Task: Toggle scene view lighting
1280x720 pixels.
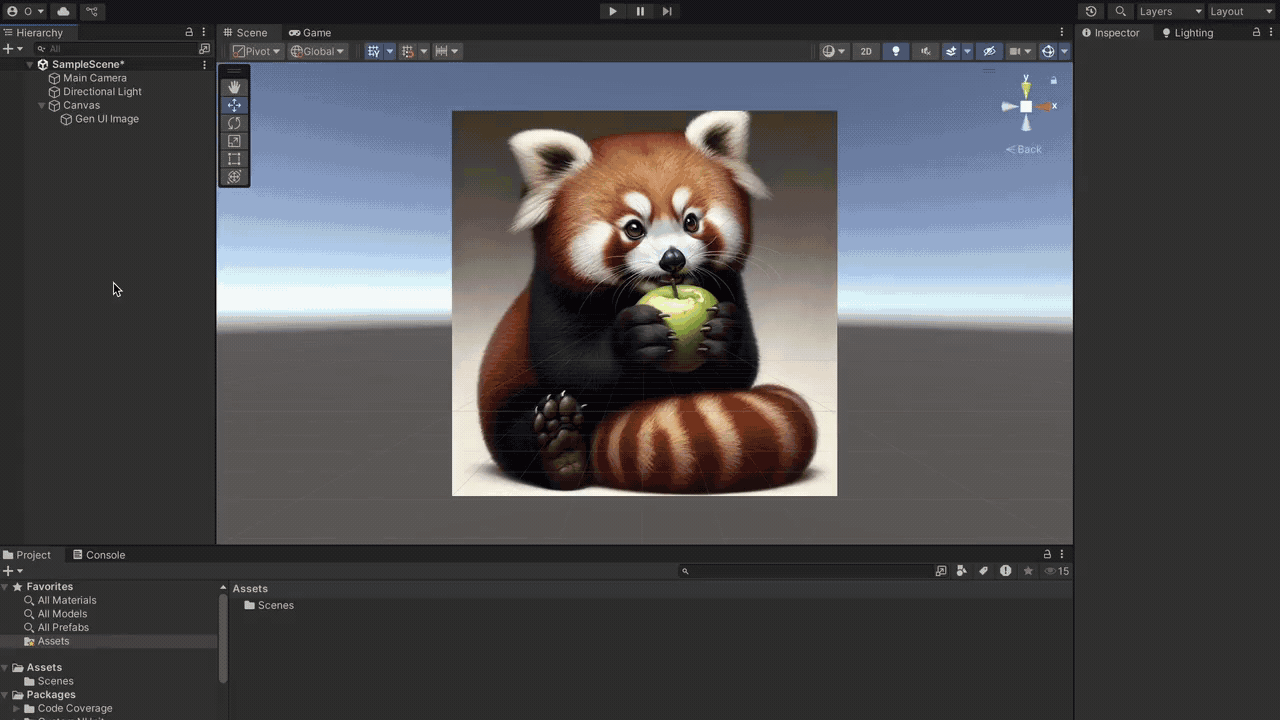Action: click(896, 51)
